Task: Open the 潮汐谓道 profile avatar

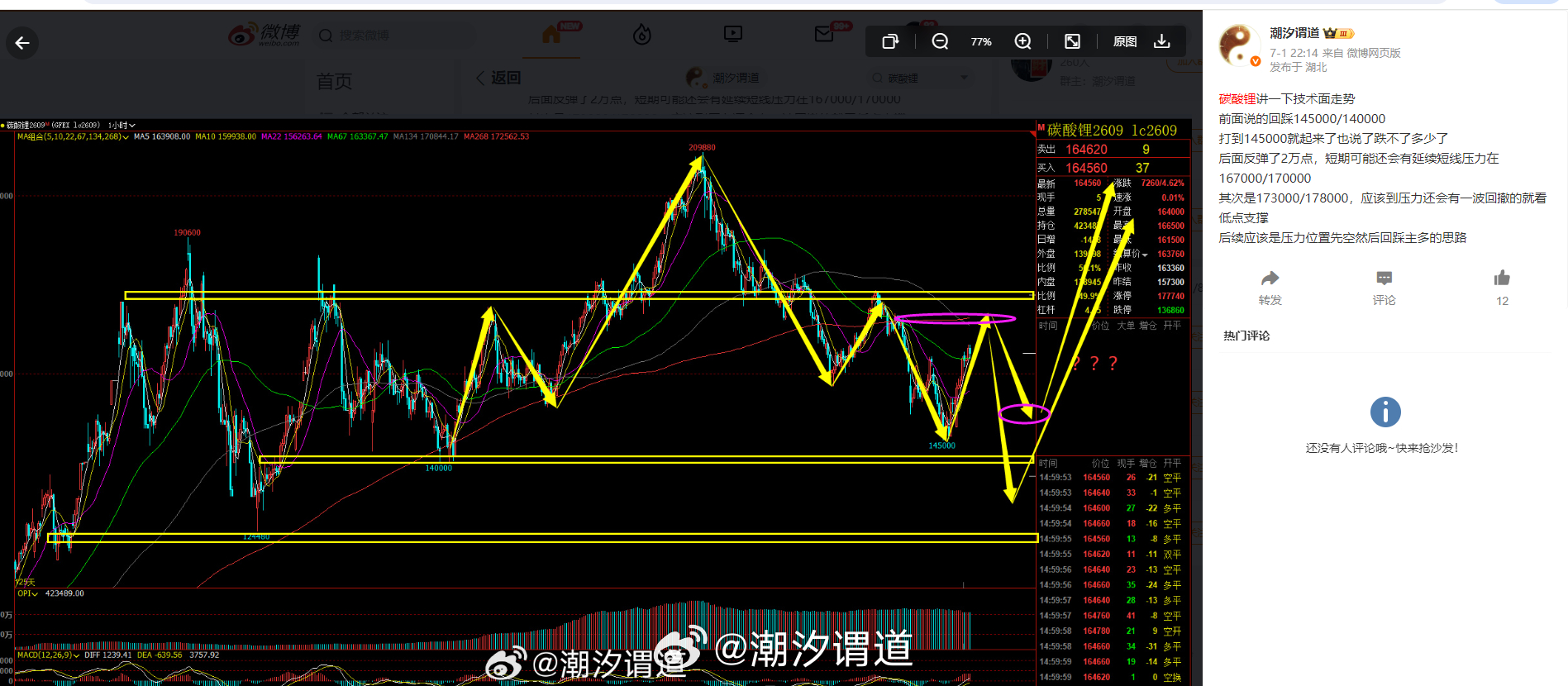Action: coord(1240,45)
